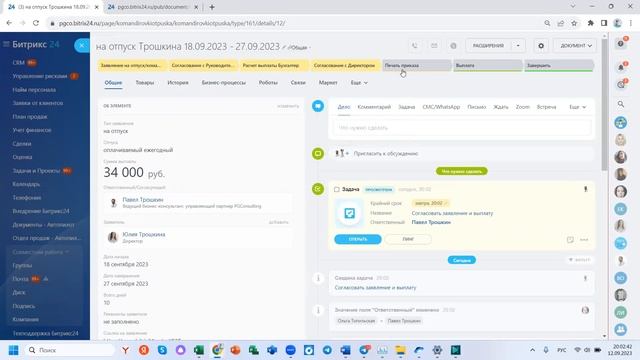Open Диск in left sidebar

19,292
